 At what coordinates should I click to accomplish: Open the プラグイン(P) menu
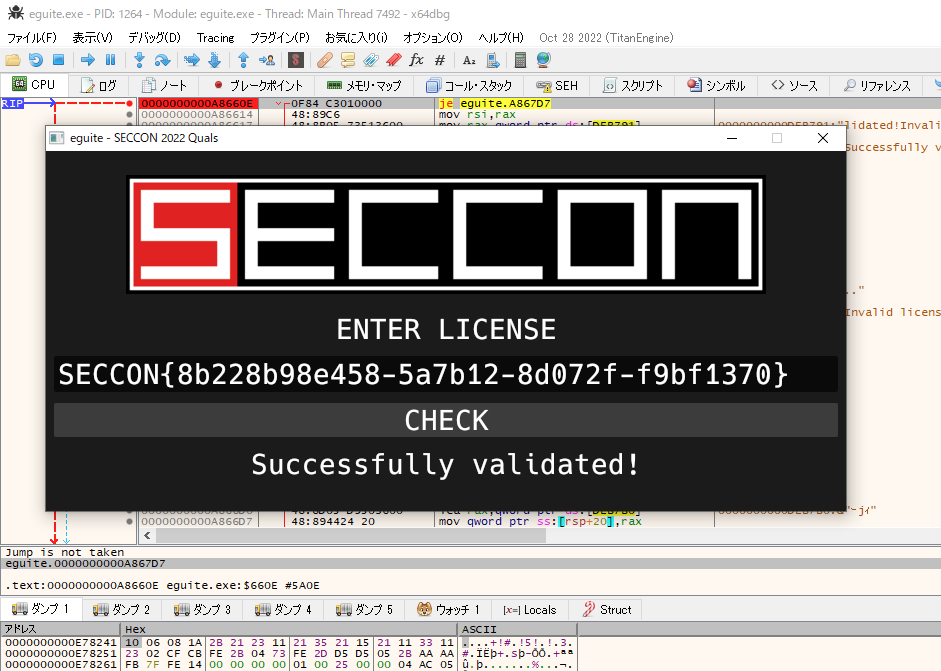coord(280,38)
